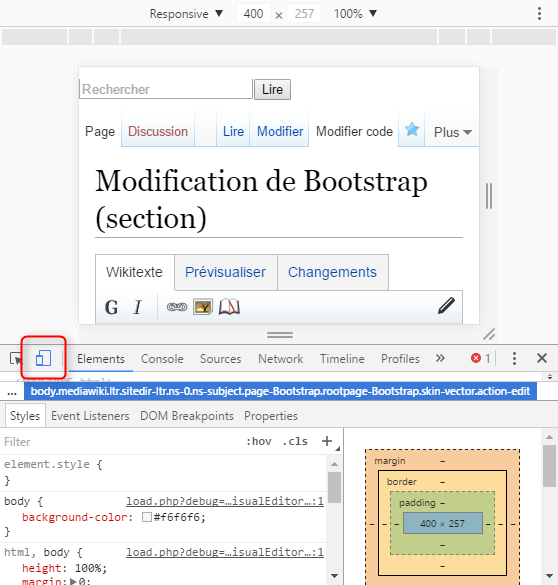Select the Styles sidebar tab
The image size is (558, 585).
[x=25, y=416]
